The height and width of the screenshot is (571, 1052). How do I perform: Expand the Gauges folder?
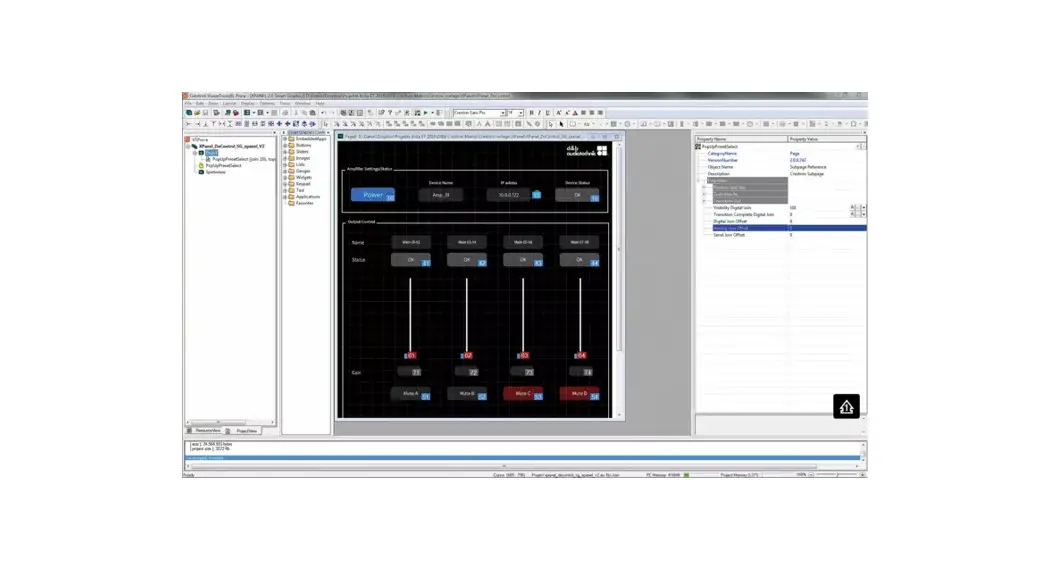click(x=285, y=171)
